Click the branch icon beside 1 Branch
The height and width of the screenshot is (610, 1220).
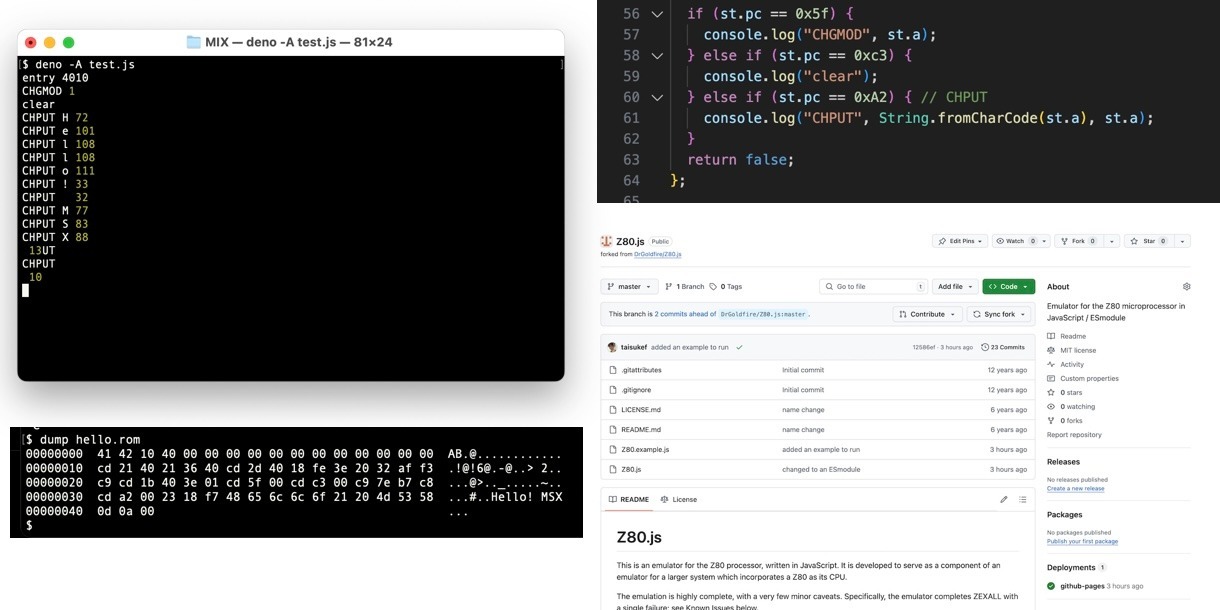click(x=669, y=286)
